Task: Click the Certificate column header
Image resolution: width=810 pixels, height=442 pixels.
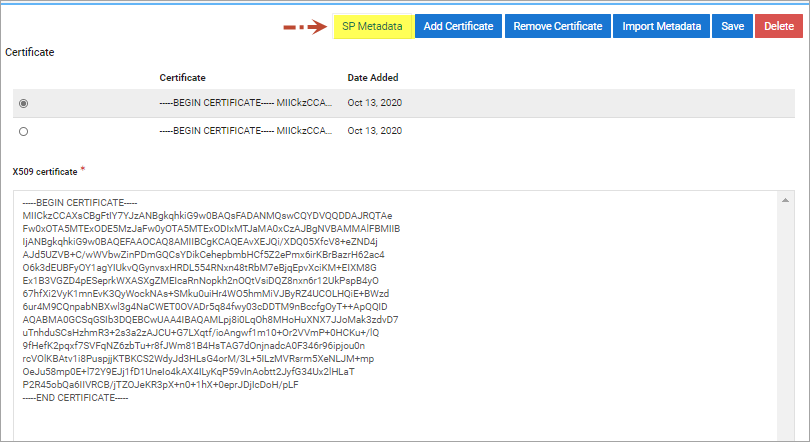Action: click(182, 77)
